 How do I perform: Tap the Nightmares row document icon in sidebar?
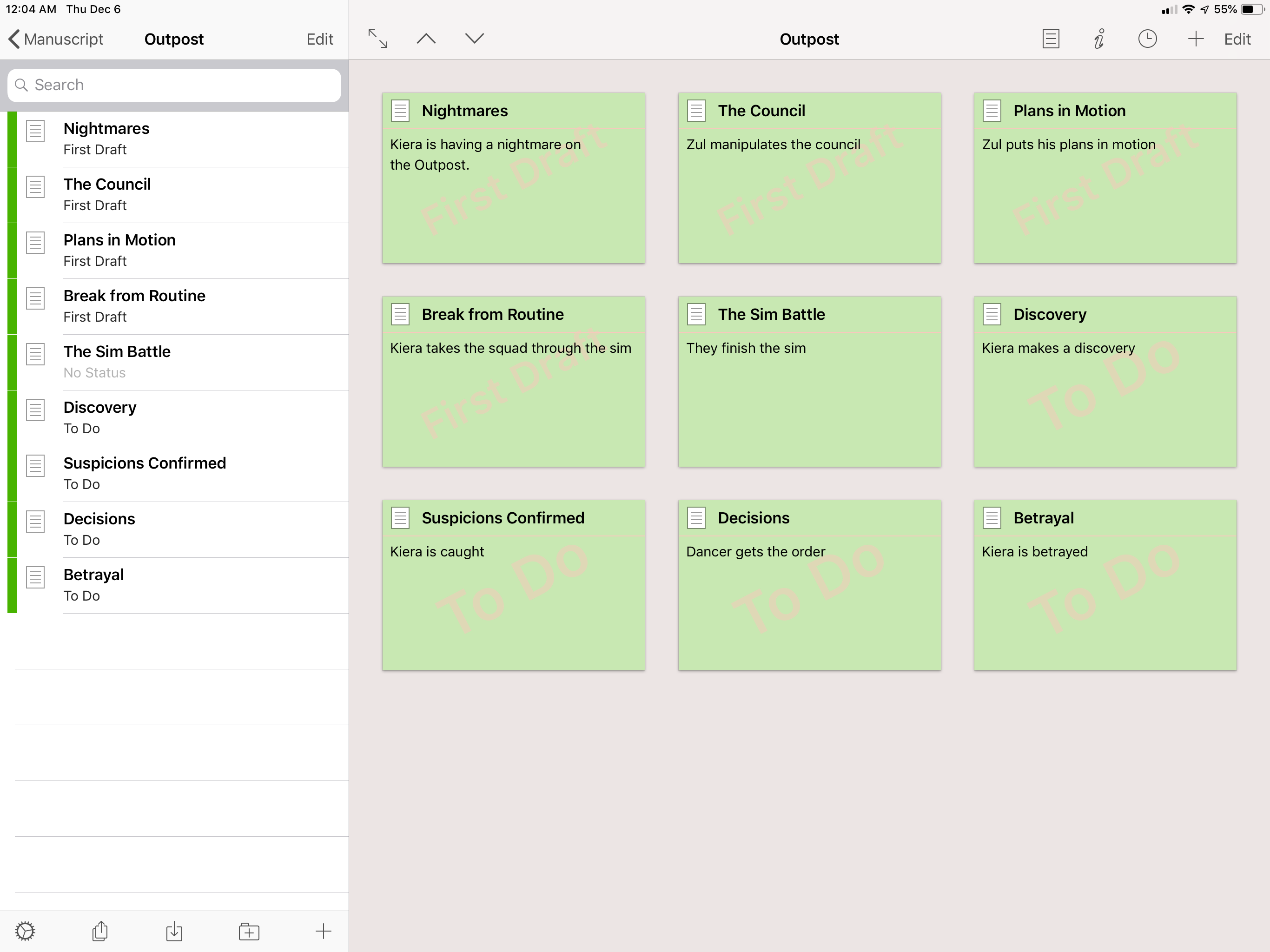point(35,131)
